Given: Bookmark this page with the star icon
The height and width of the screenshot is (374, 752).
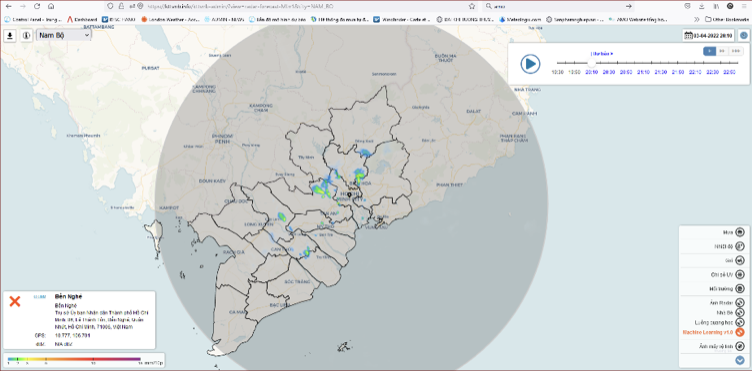Looking at the screenshot, I should (472, 6).
